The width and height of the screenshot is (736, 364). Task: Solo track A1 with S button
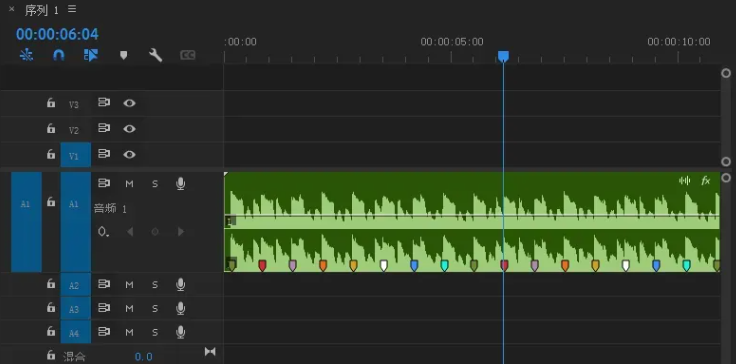(x=155, y=184)
